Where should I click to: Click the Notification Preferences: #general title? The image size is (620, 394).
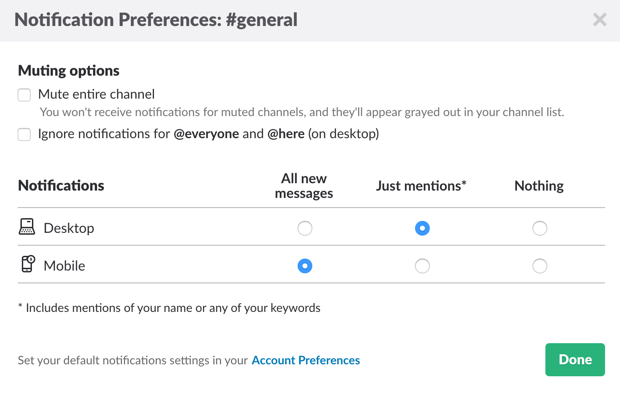[156, 20]
